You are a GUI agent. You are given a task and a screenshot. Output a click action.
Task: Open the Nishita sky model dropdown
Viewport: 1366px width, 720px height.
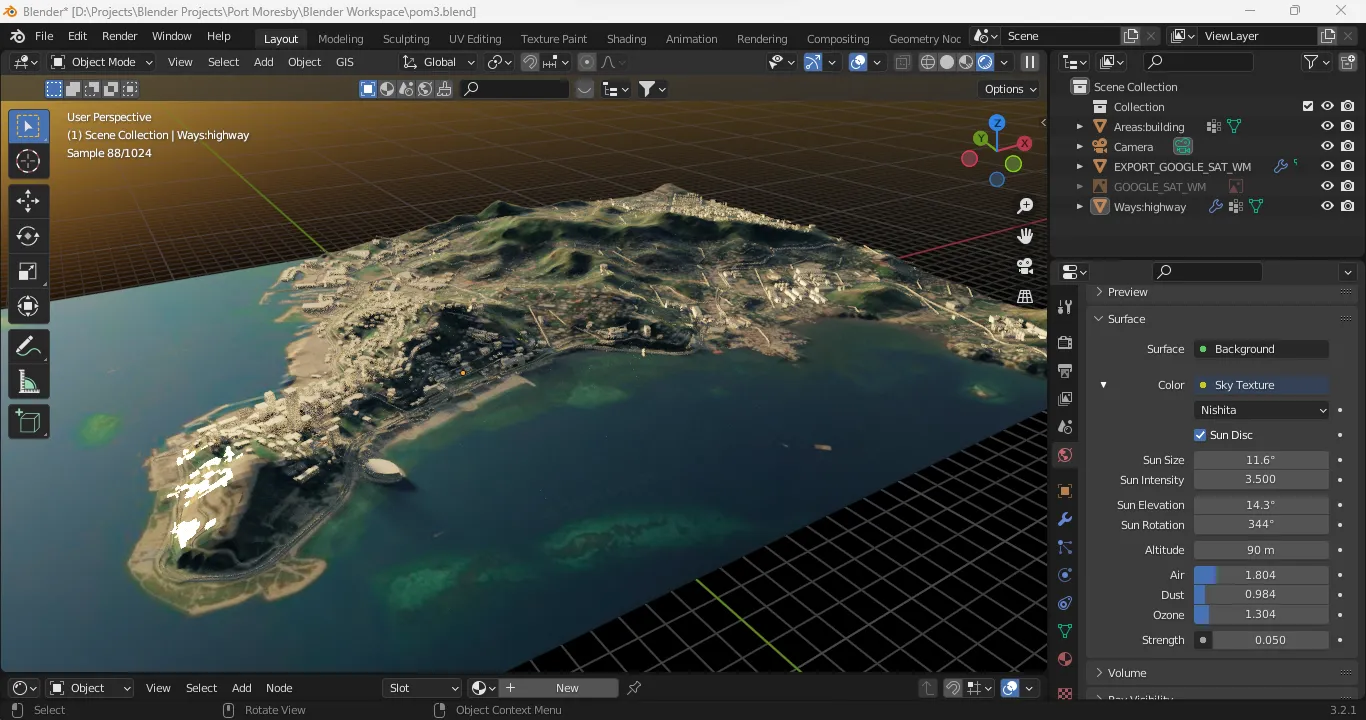coord(1261,409)
